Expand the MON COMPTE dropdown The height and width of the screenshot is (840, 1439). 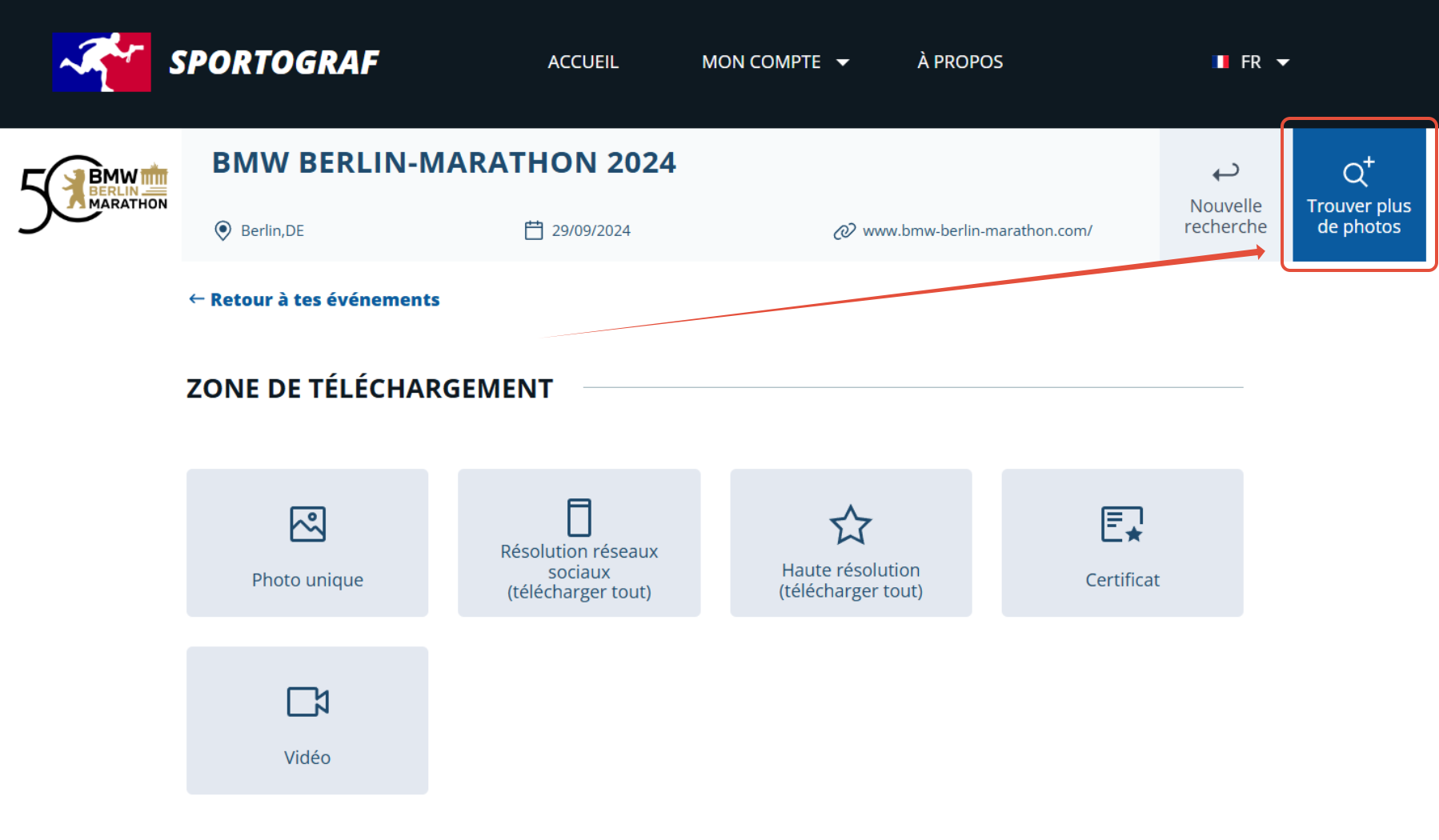click(x=776, y=62)
